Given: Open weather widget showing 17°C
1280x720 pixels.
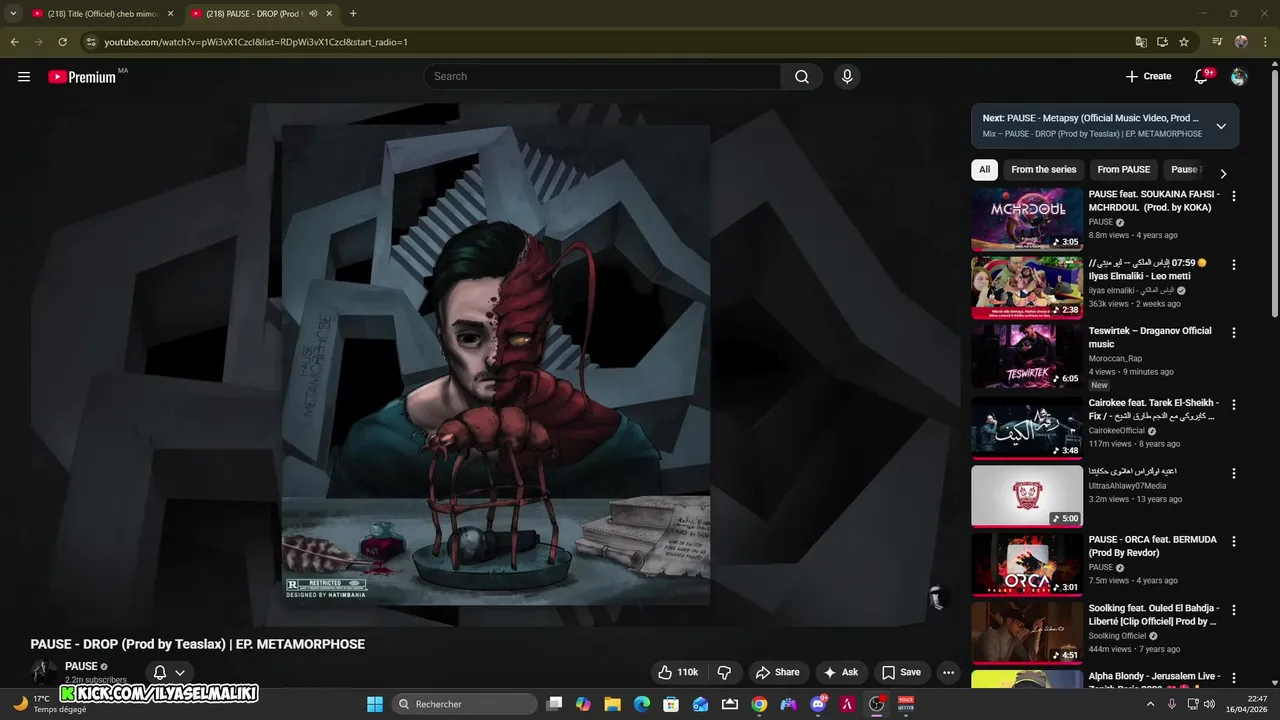Looking at the screenshot, I should tap(48, 704).
